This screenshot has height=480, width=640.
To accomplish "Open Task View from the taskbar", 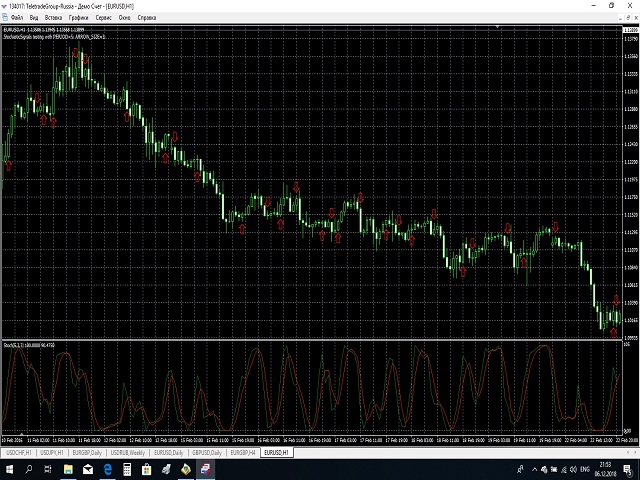I will 47,467.
